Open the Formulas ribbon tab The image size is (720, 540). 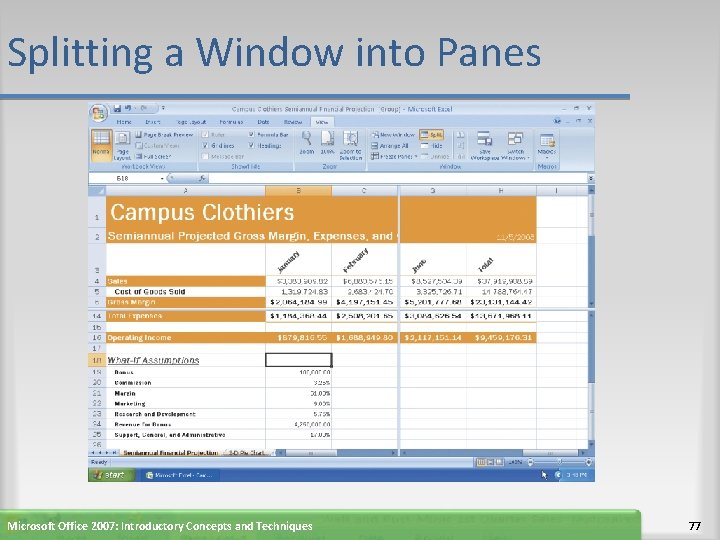pos(231,122)
